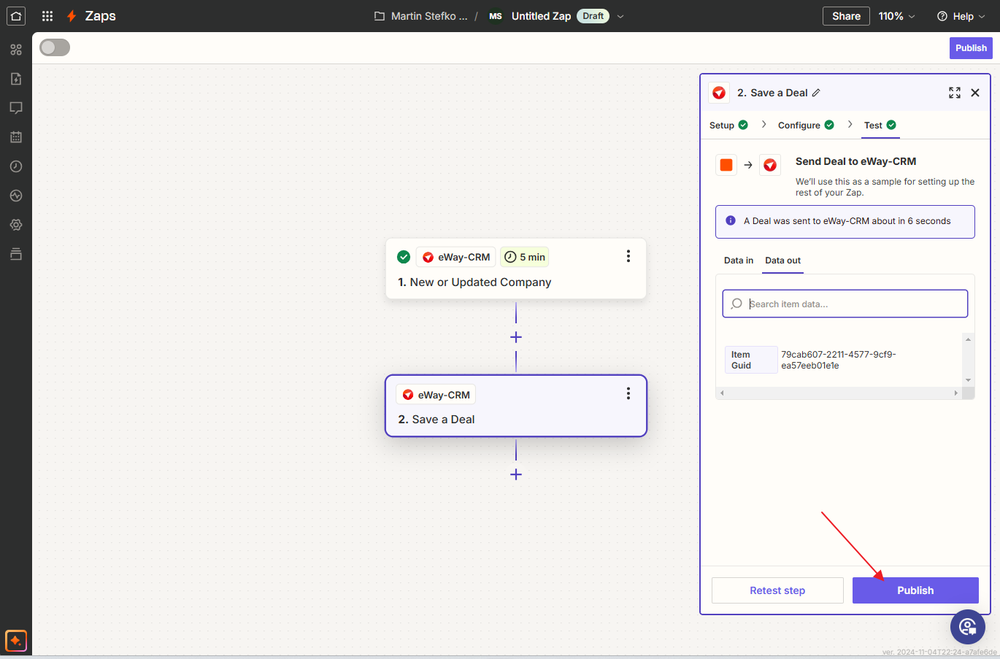Switch to the Configure tab
Image resolution: width=1000 pixels, height=659 pixels.
[x=805, y=125]
